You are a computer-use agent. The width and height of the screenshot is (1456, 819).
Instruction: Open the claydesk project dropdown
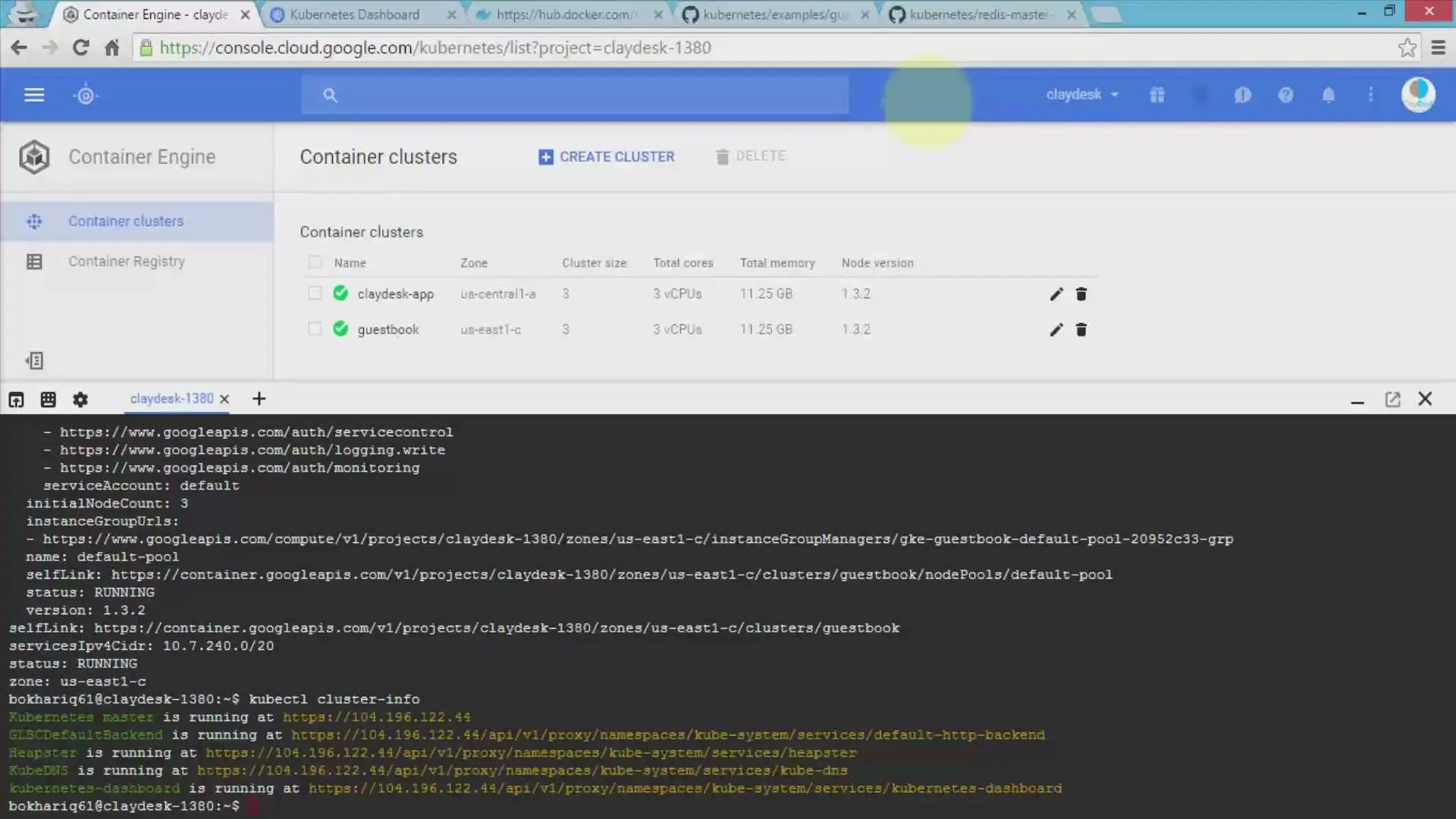pyautogui.click(x=1082, y=95)
